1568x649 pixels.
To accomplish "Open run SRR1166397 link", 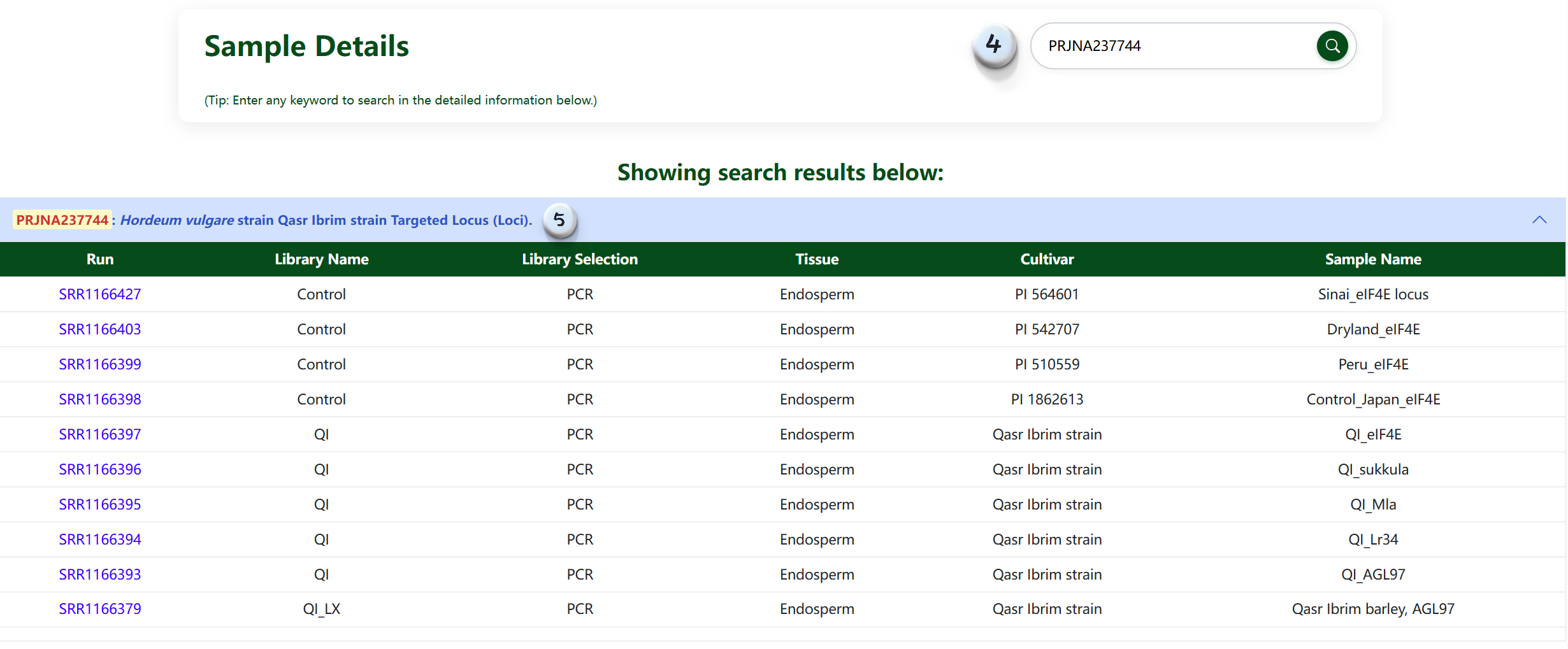I will 100,434.
